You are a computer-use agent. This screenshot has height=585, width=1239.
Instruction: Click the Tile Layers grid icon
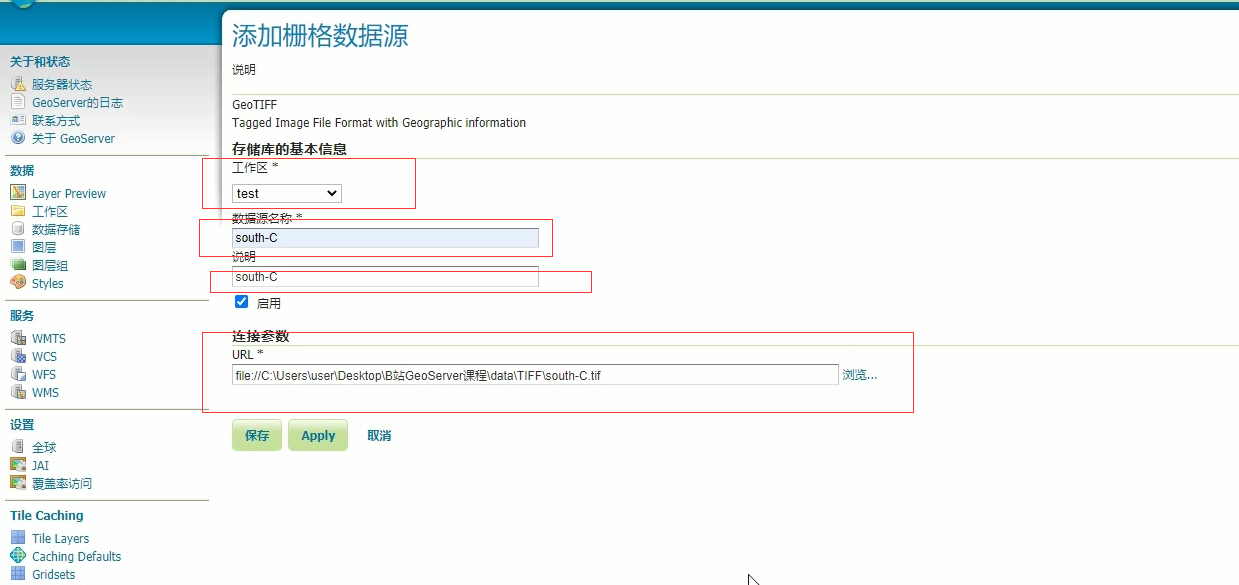18,538
